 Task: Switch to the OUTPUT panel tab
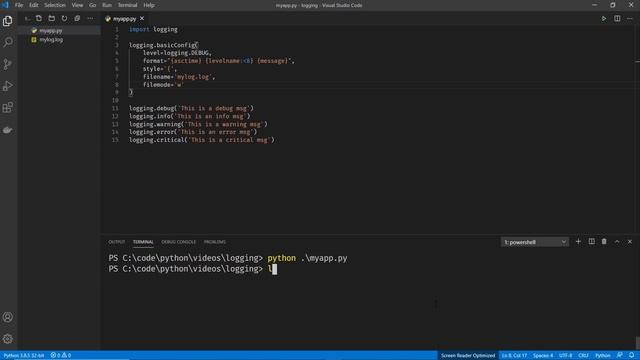116,242
